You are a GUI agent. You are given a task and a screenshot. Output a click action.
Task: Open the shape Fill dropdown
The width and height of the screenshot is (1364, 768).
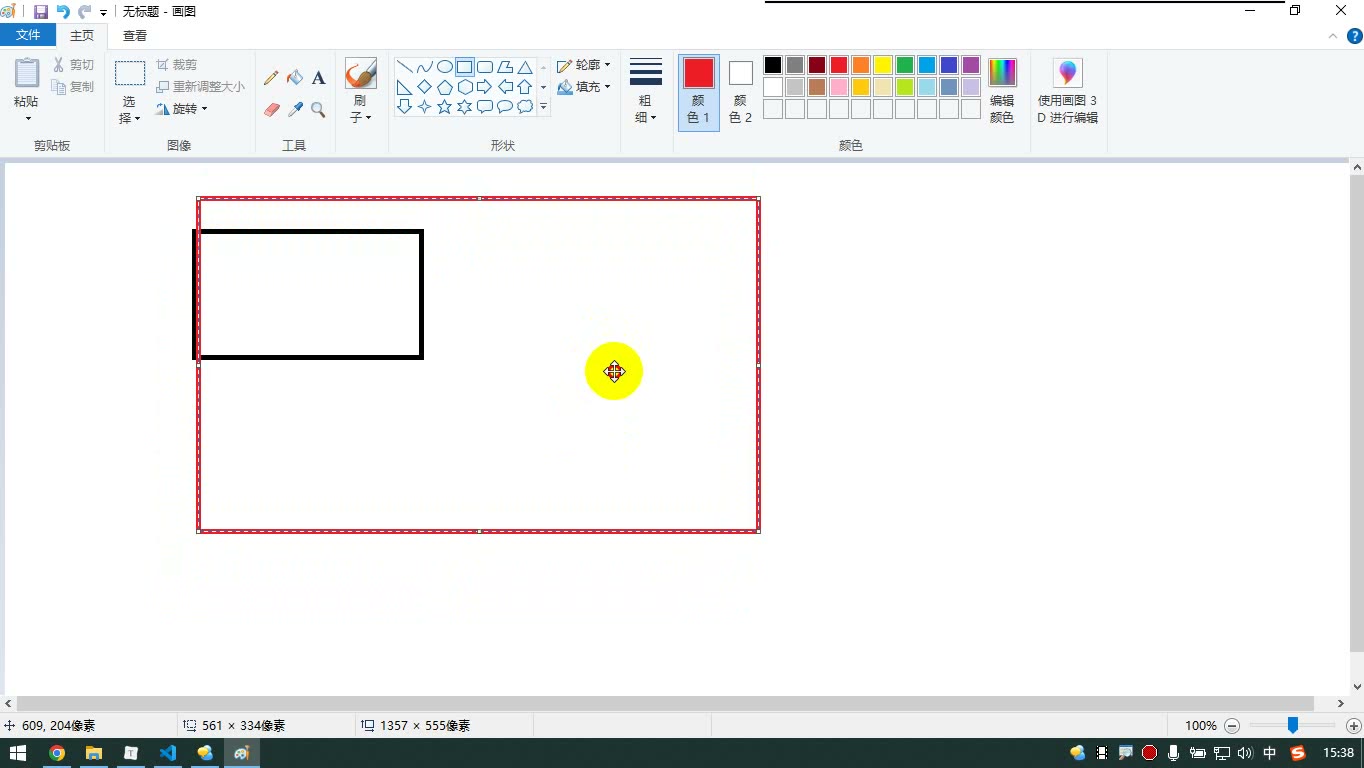584,87
